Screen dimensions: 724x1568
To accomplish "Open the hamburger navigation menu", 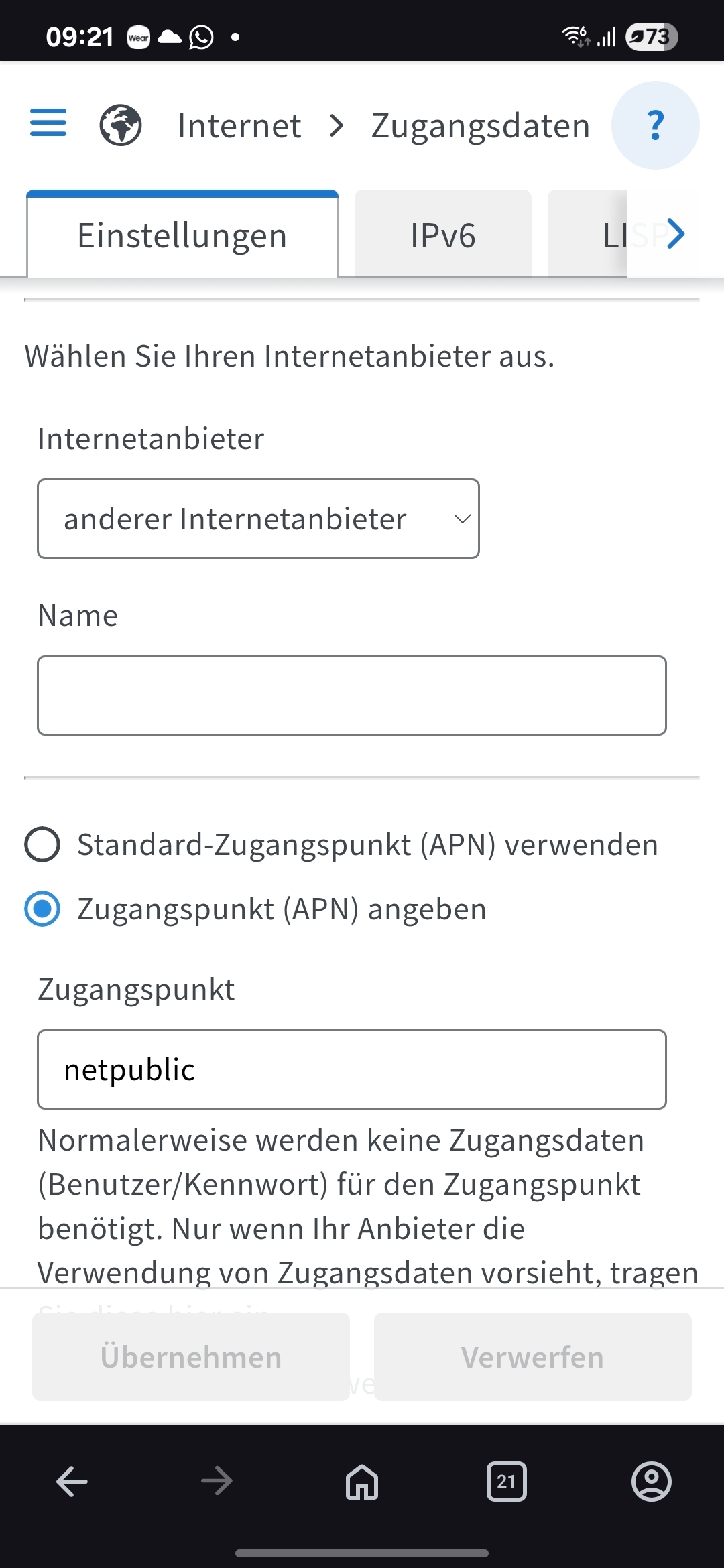I will pos(48,123).
